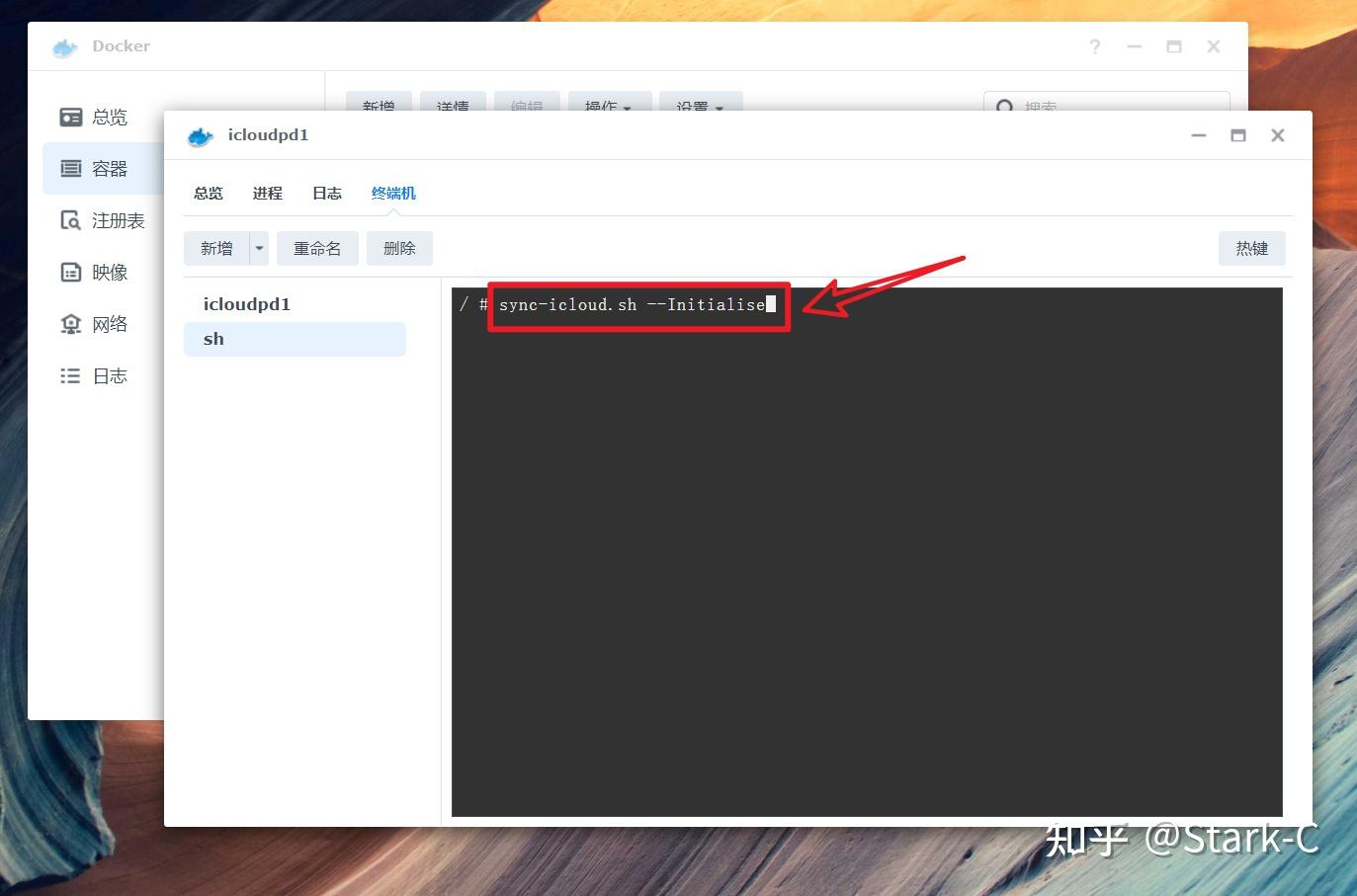Open the 映像 images panel

(110, 272)
